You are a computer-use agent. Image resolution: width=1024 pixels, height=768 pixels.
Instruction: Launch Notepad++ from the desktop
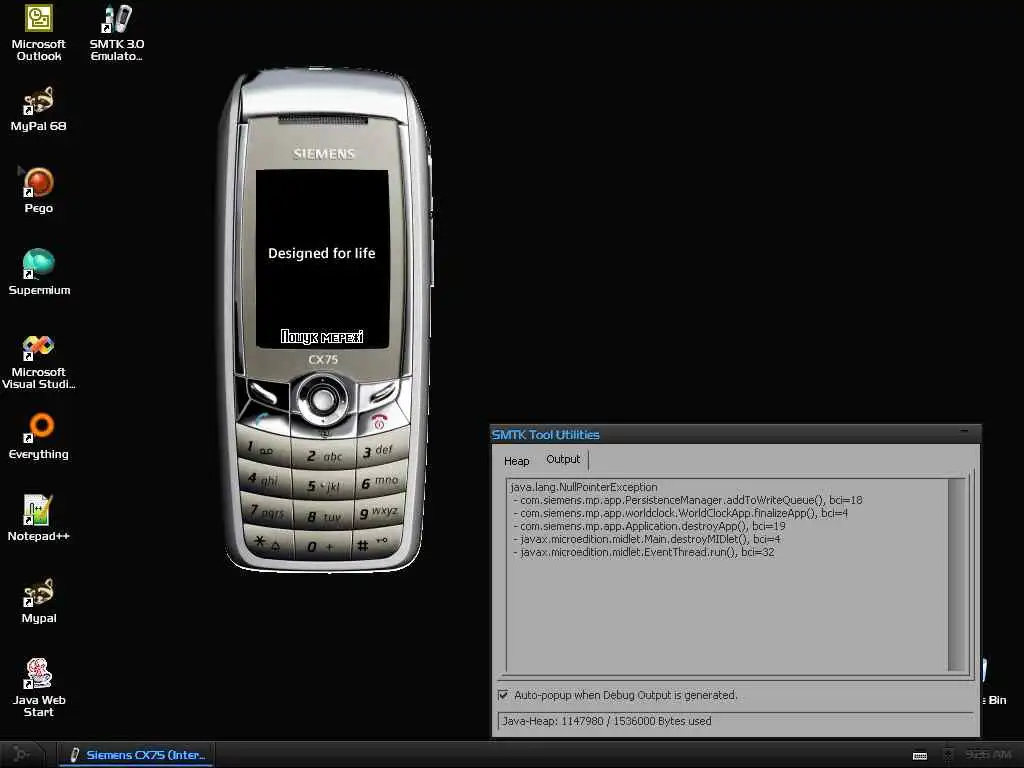(x=39, y=519)
